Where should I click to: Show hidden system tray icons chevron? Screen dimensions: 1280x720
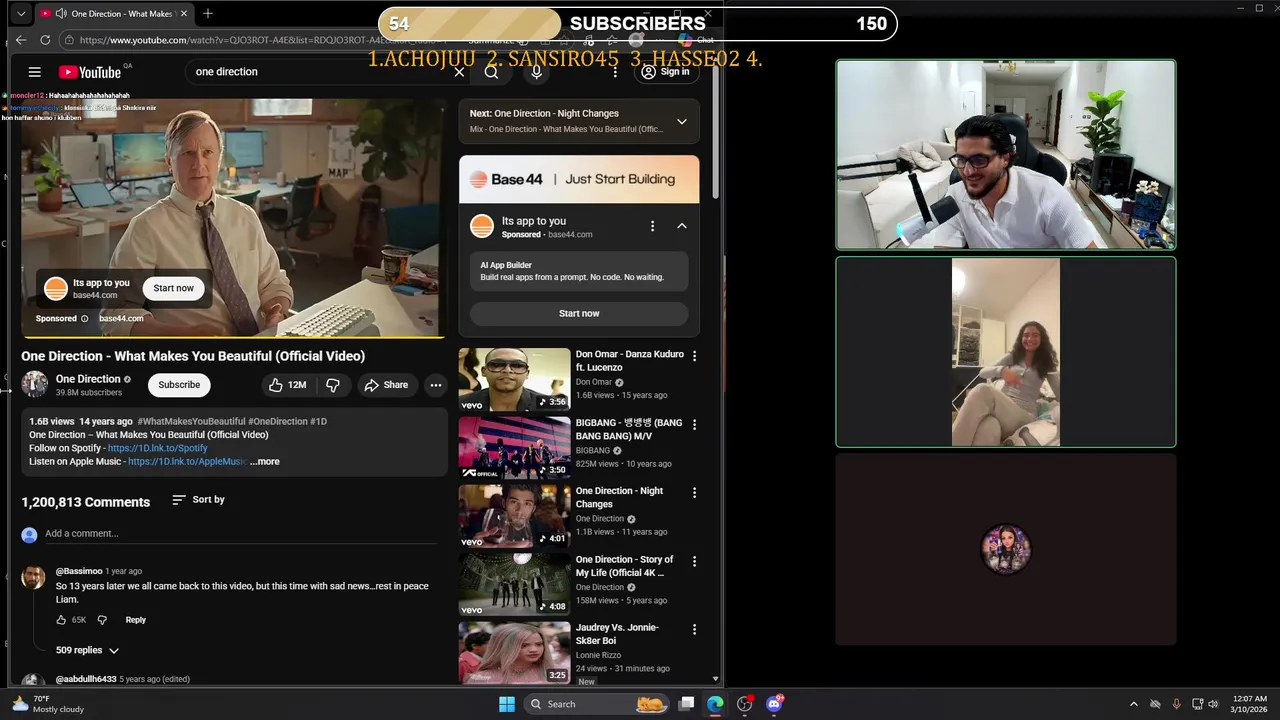1133,704
